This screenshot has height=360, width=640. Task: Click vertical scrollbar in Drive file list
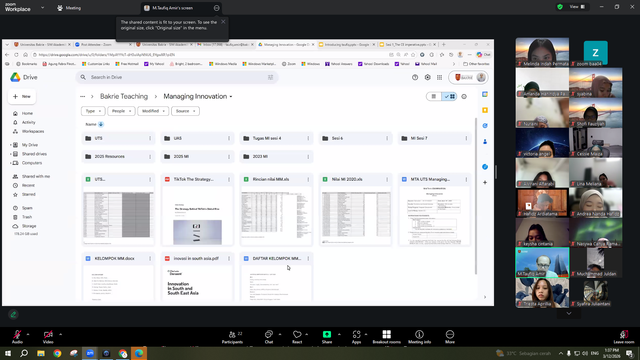tap(476, 196)
